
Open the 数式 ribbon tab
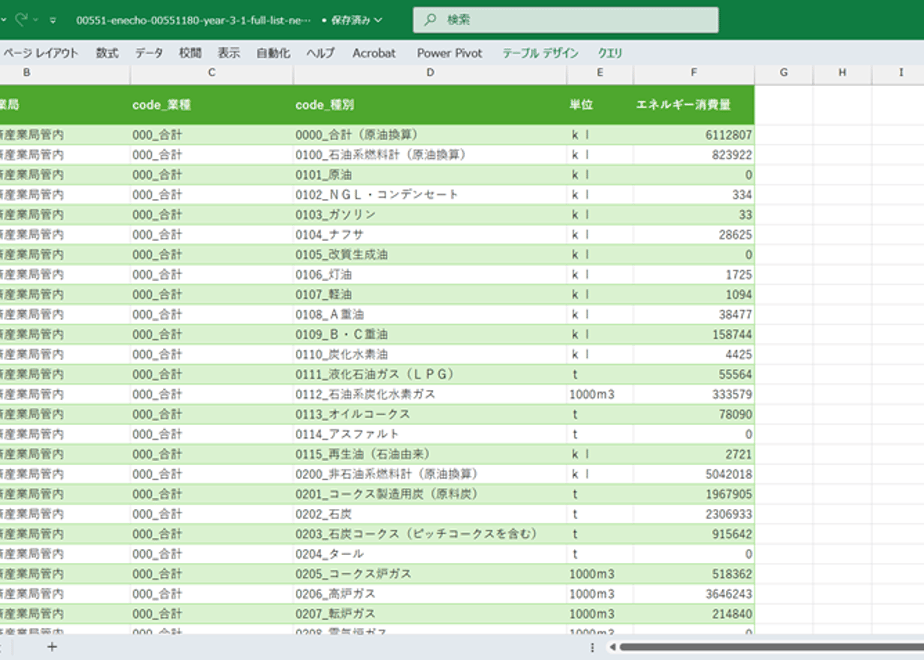click(x=107, y=53)
